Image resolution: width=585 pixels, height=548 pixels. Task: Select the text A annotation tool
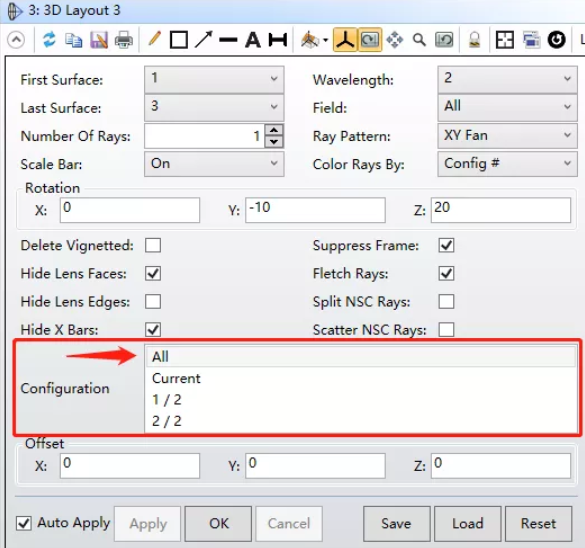[253, 40]
